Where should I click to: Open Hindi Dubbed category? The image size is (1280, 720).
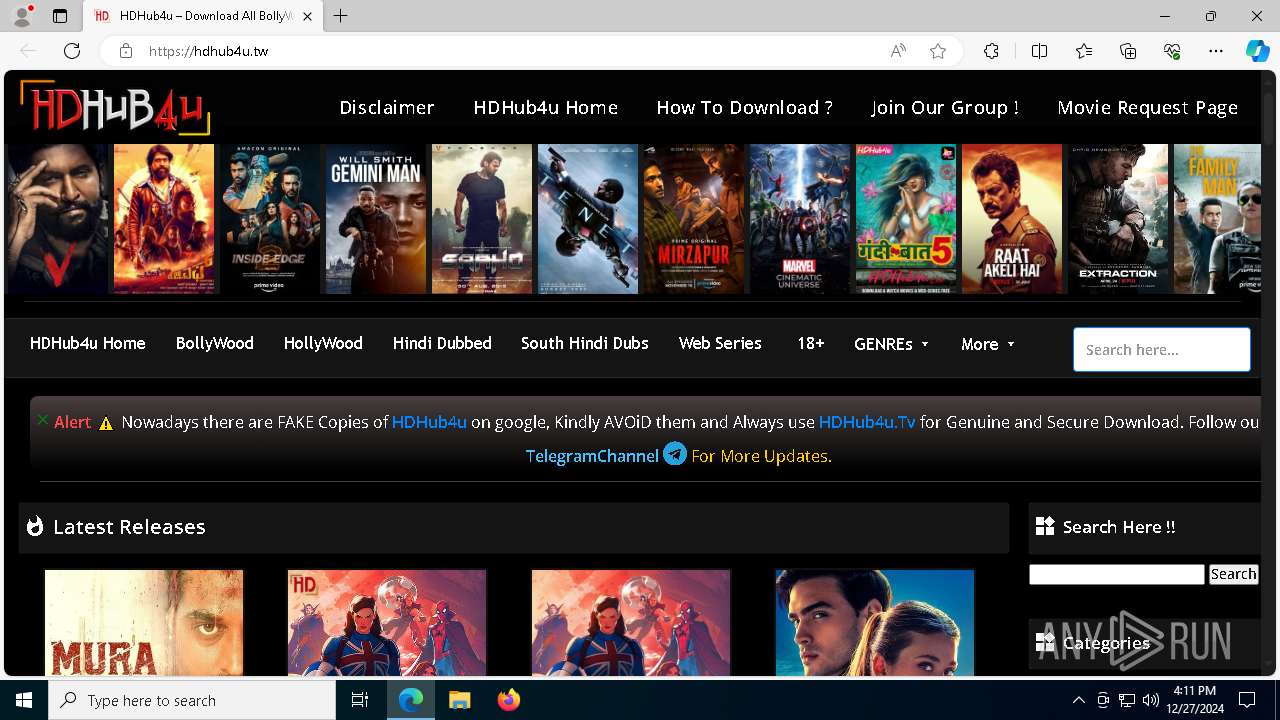click(442, 343)
